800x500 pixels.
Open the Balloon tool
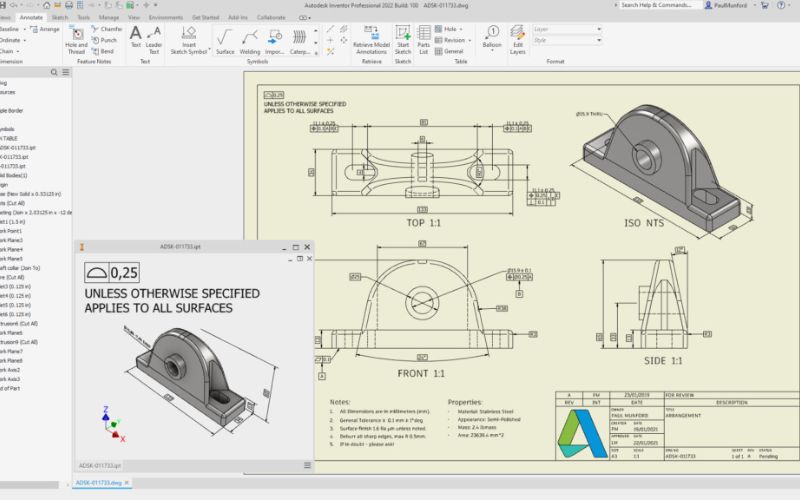click(x=492, y=38)
